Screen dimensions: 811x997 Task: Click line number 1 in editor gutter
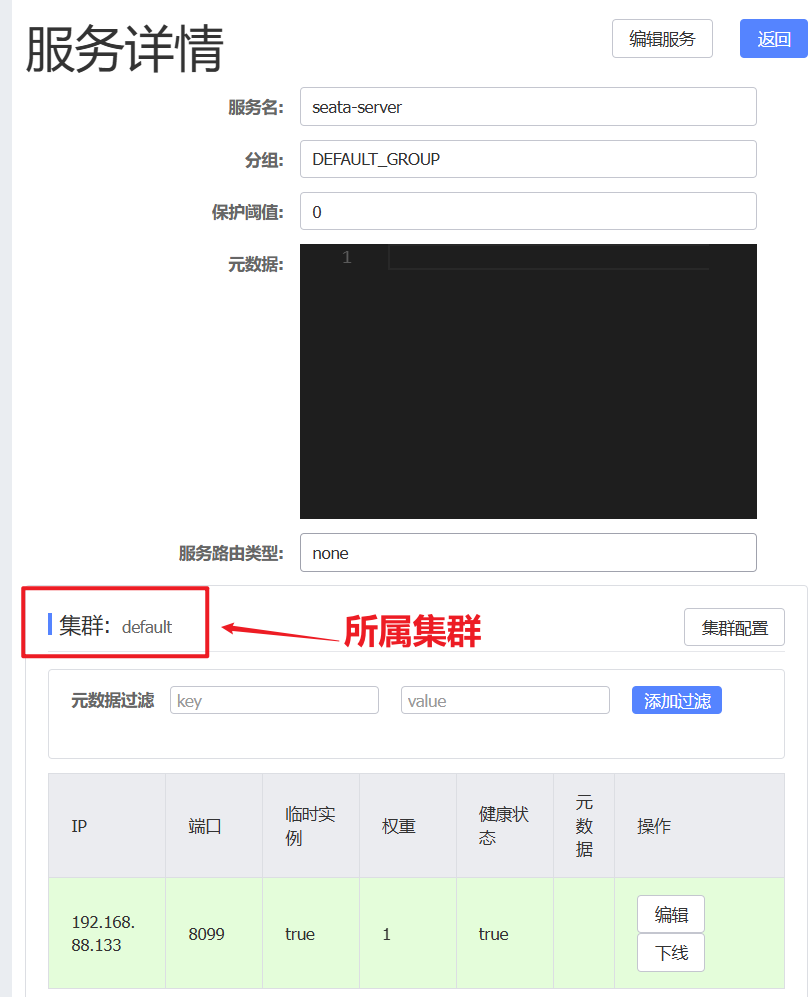pos(346,258)
